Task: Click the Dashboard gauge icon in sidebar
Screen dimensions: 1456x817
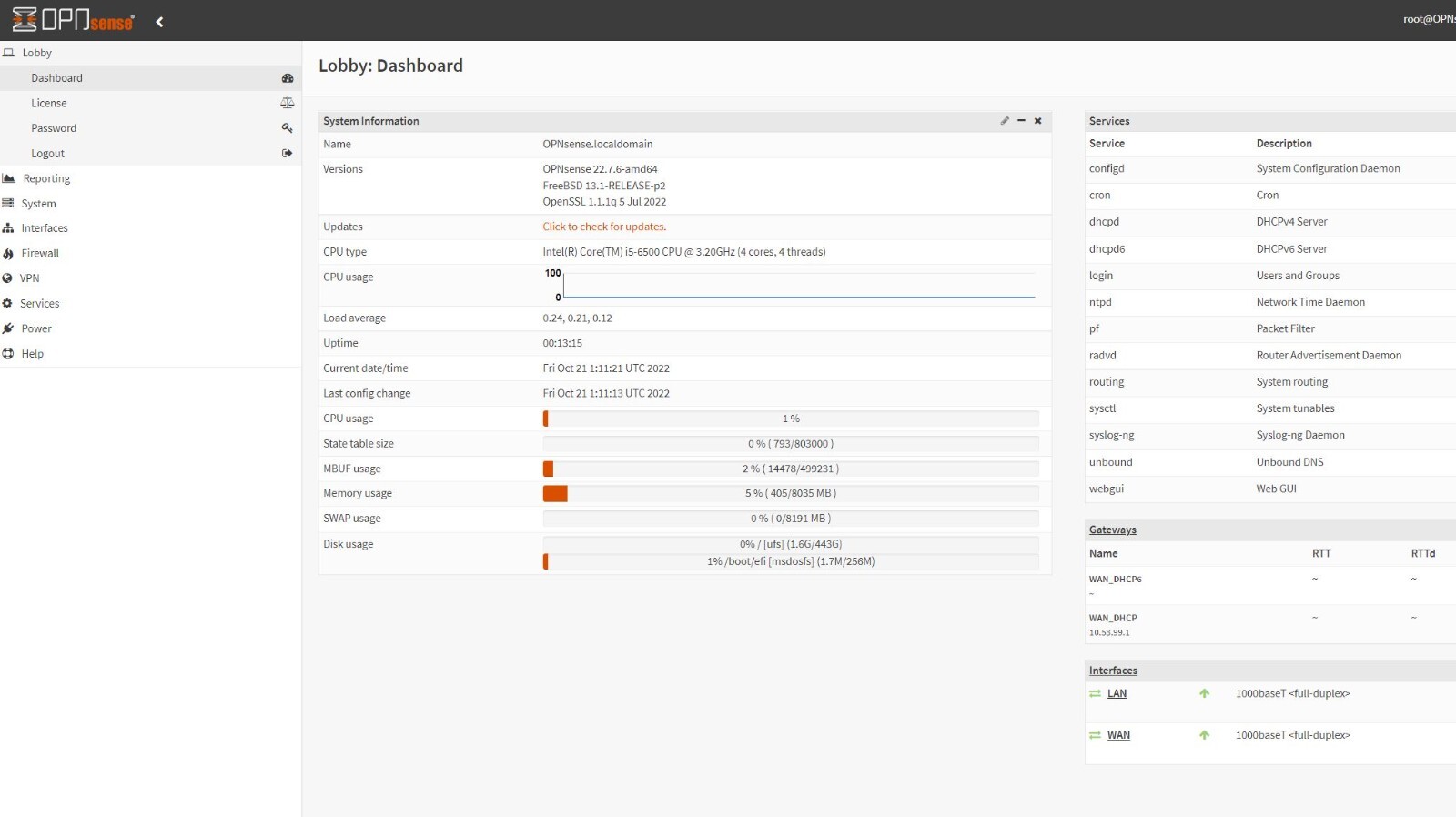Action: point(288,78)
